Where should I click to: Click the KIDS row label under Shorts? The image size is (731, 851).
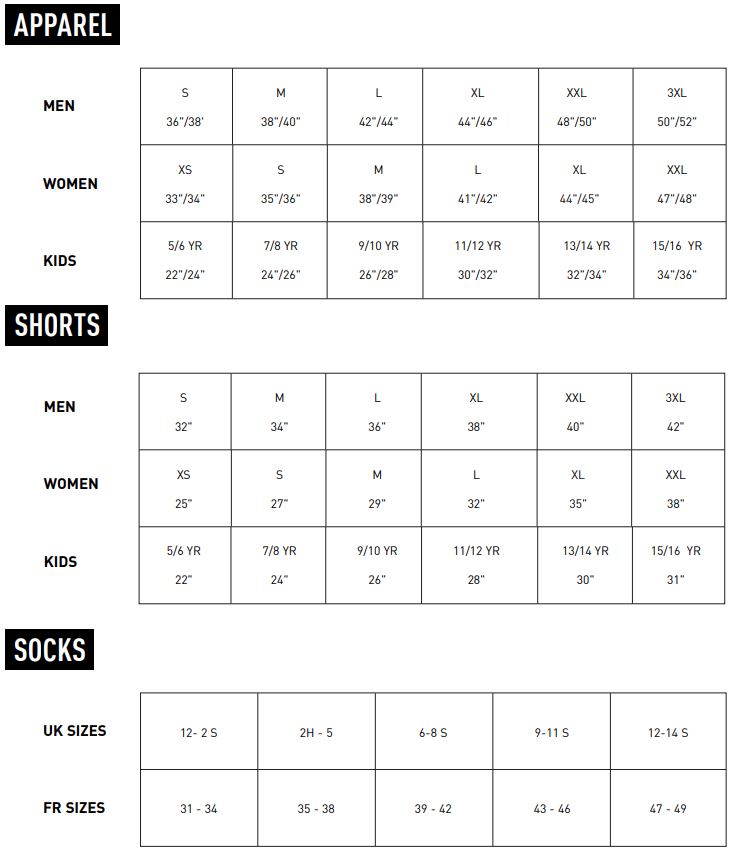tap(60, 562)
